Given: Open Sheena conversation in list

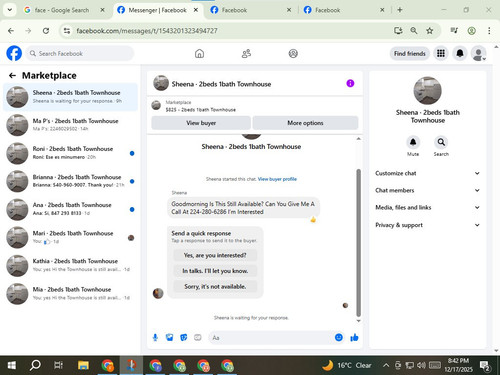Looking at the screenshot, I should [70, 97].
